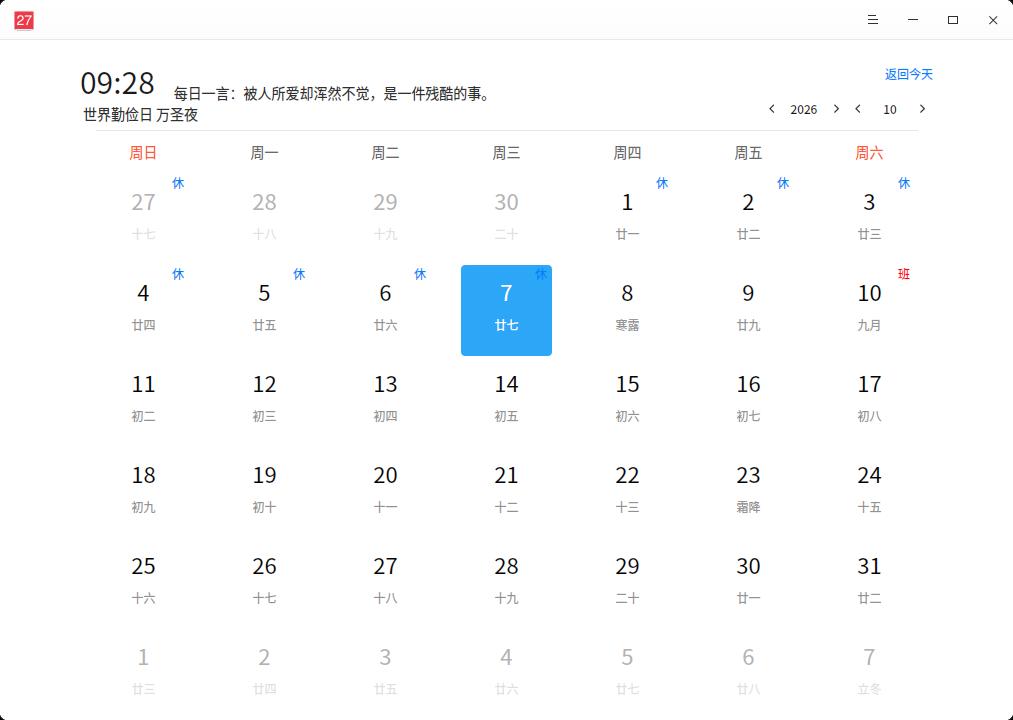Select October 8 marked 寒露
The image size is (1013, 720).
627,310
